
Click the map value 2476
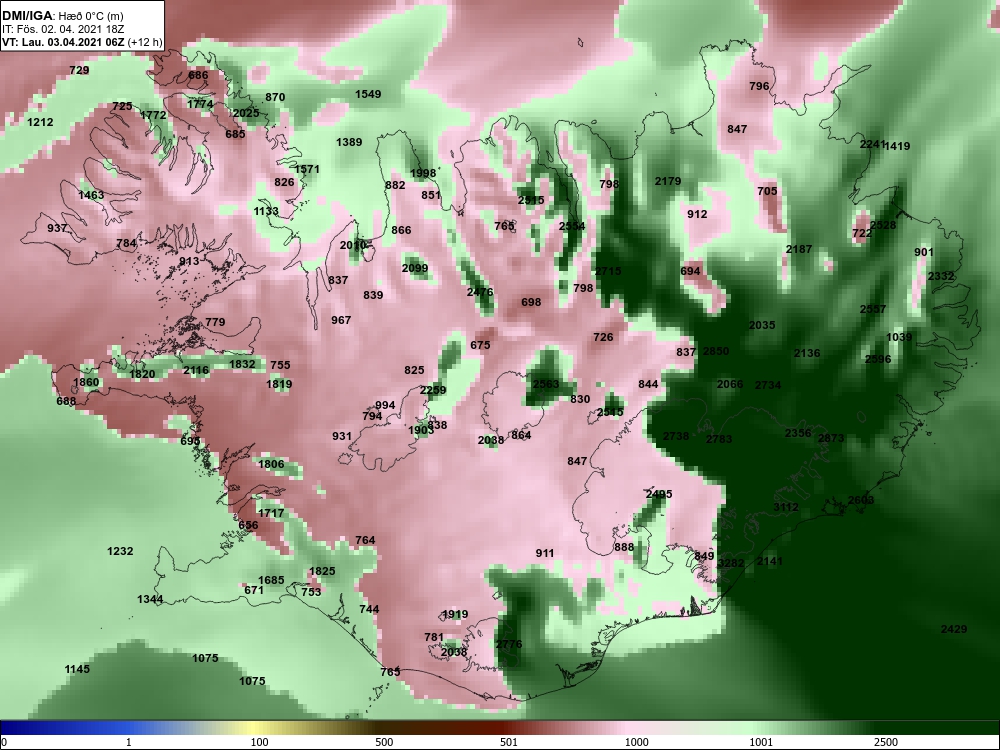[x=480, y=292]
